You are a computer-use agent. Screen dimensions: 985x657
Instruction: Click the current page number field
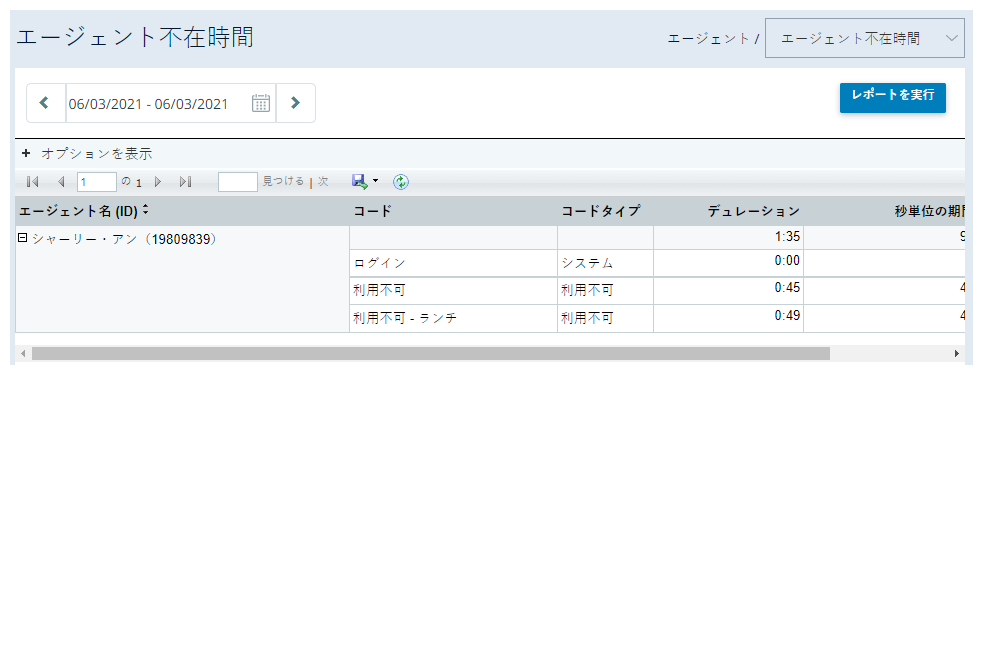click(96, 182)
